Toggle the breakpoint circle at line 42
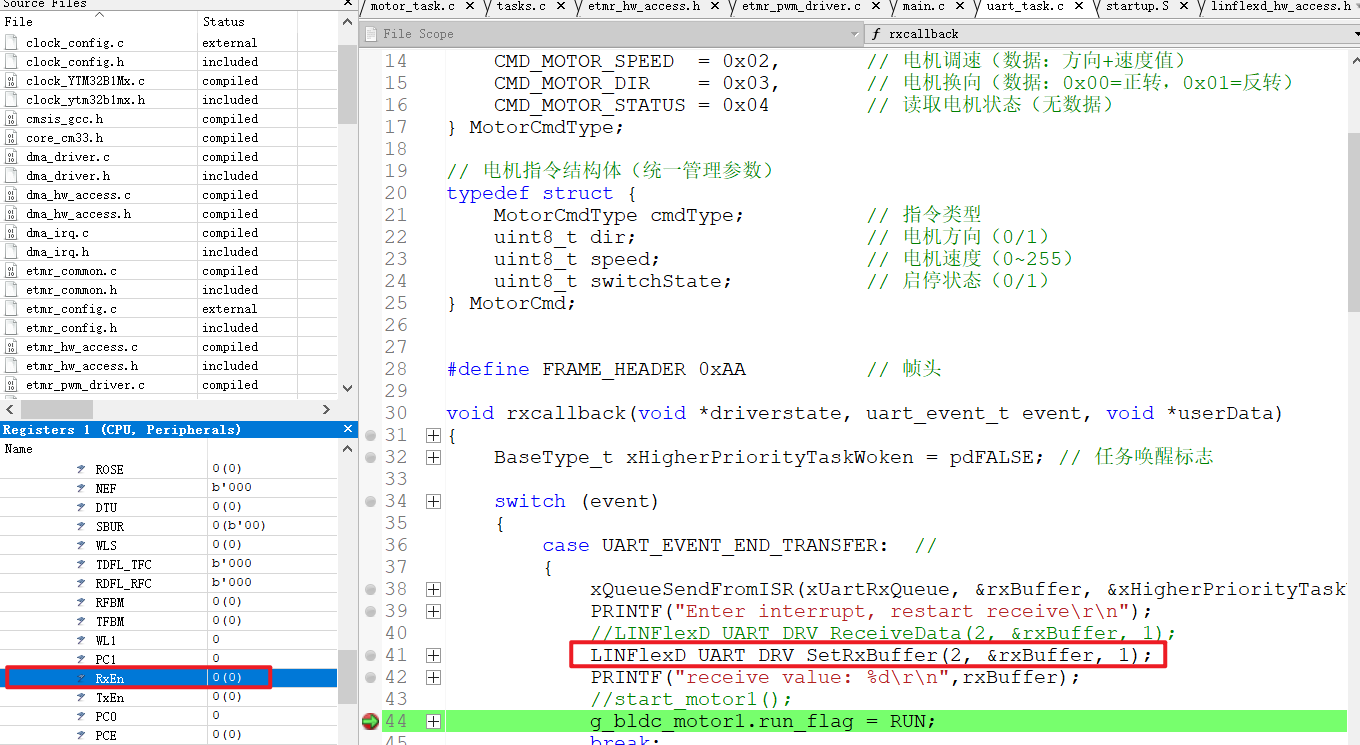 (x=370, y=676)
